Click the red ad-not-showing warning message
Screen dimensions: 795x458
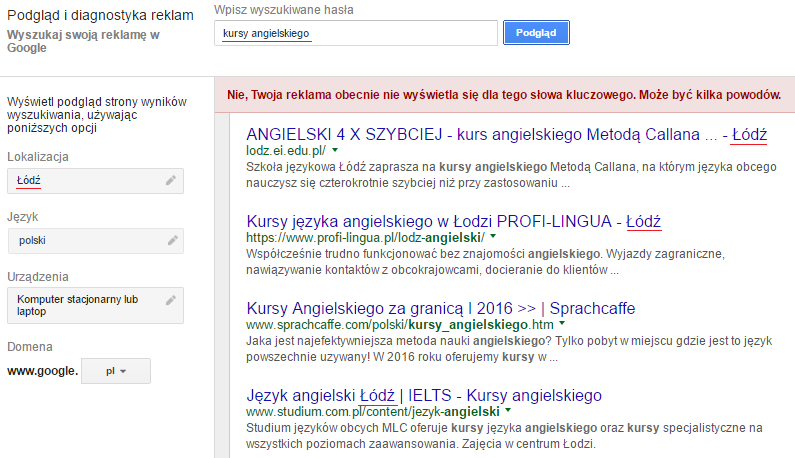(x=505, y=96)
